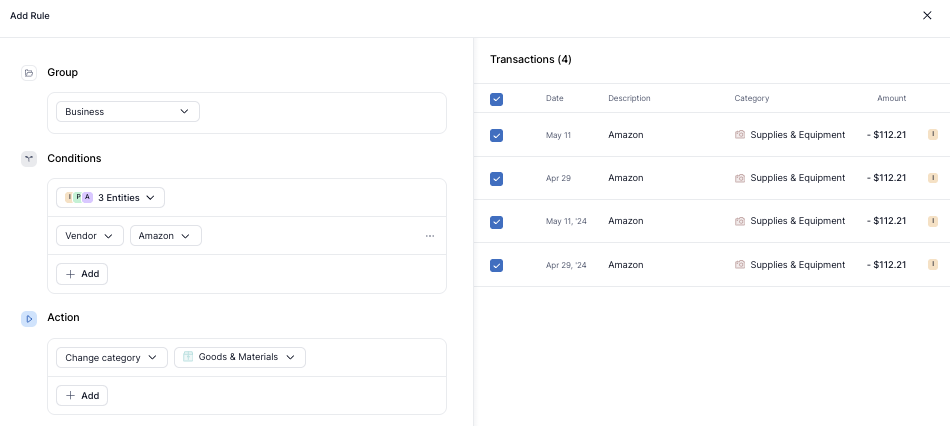
Task: Add a new condition with Add button
Action: 82,274
